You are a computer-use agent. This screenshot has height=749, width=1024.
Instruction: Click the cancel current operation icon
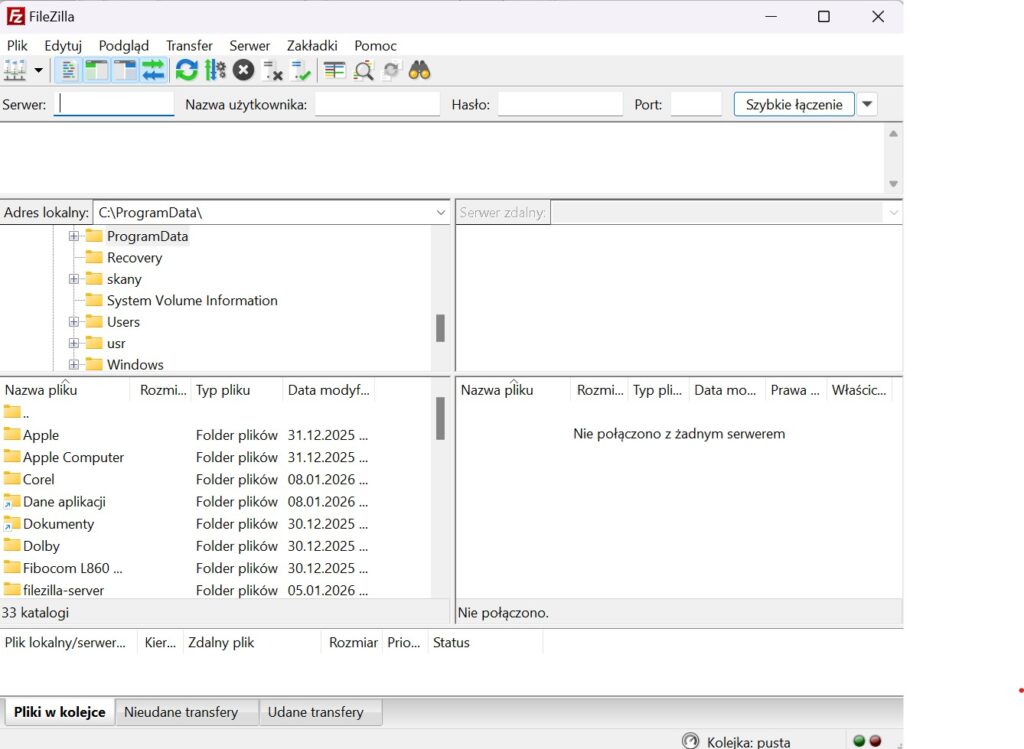tap(243, 71)
